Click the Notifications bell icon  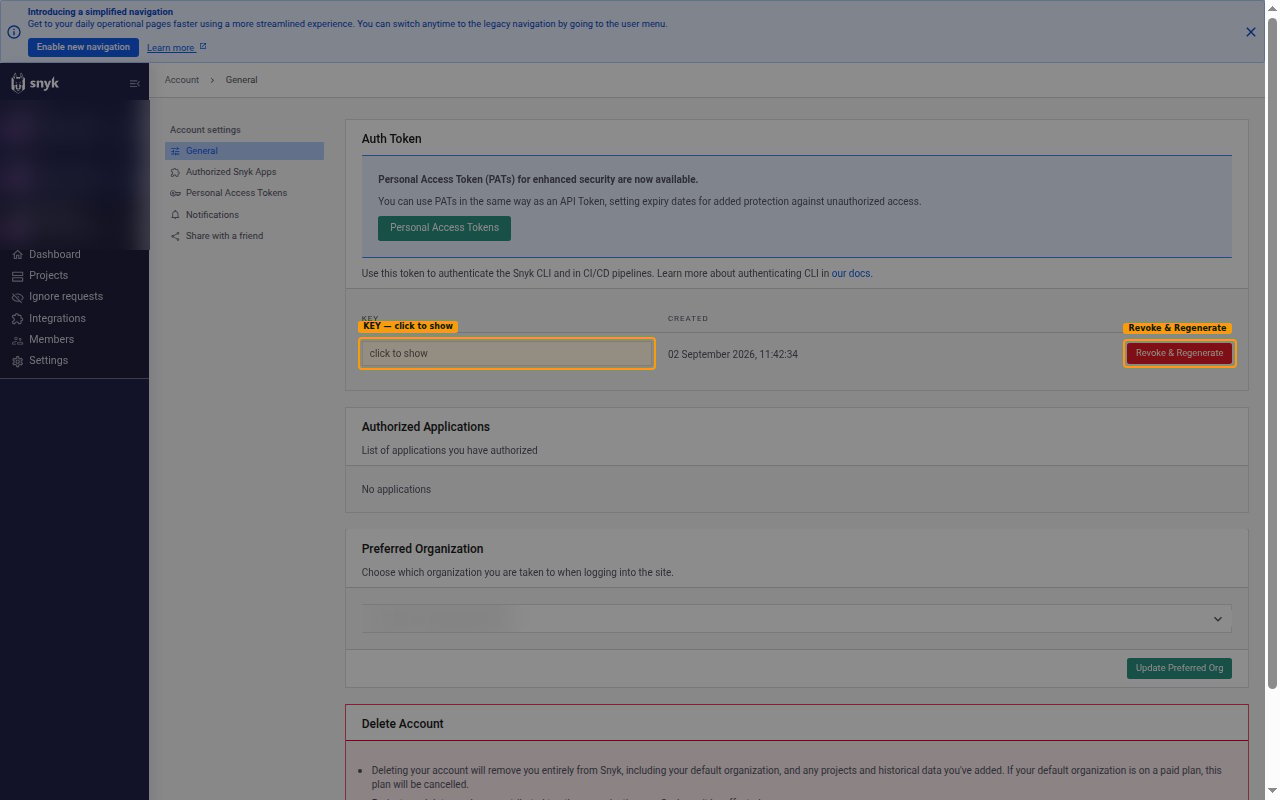click(x=175, y=215)
